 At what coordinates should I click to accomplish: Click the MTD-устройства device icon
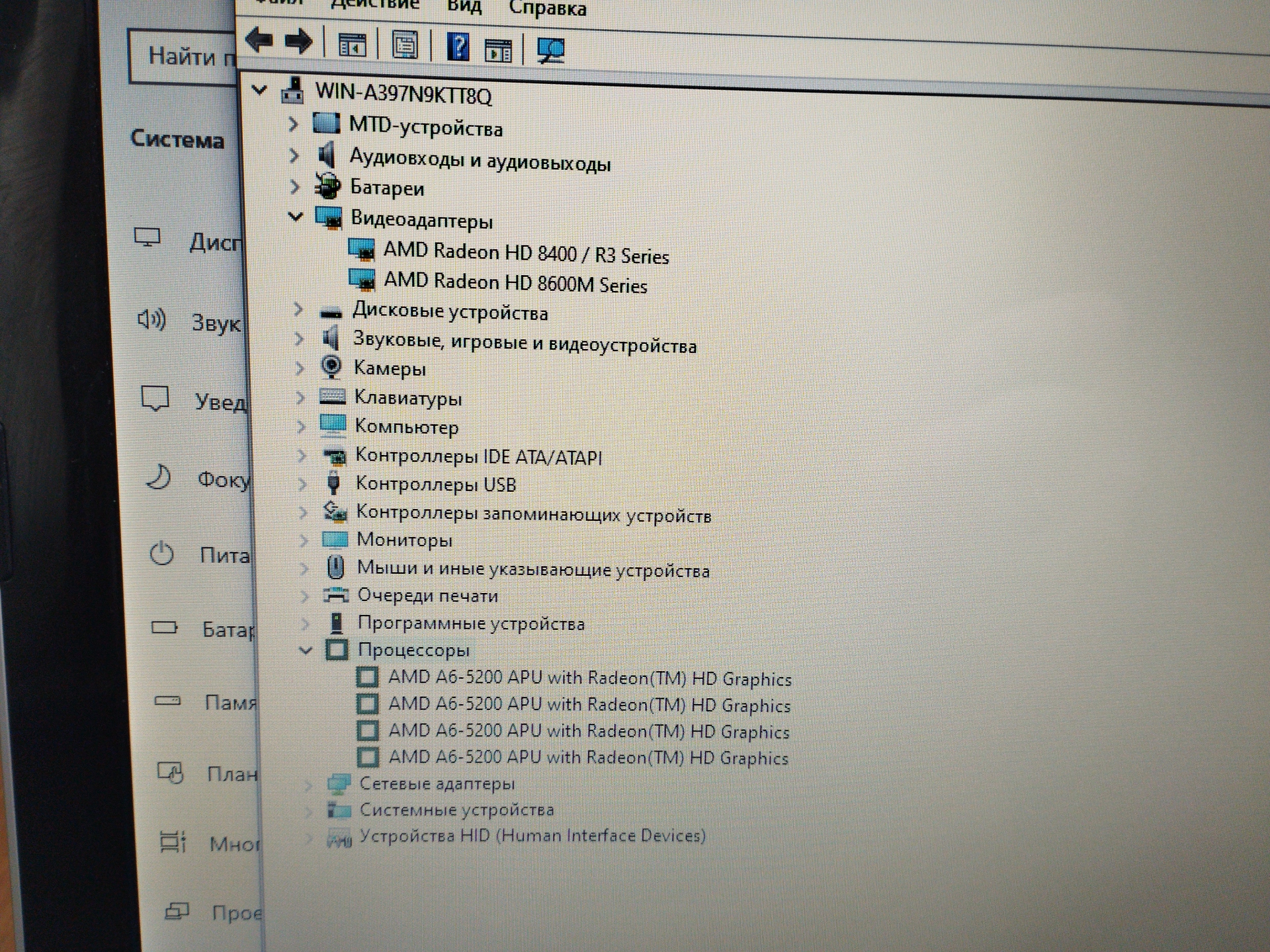[x=325, y=123]
